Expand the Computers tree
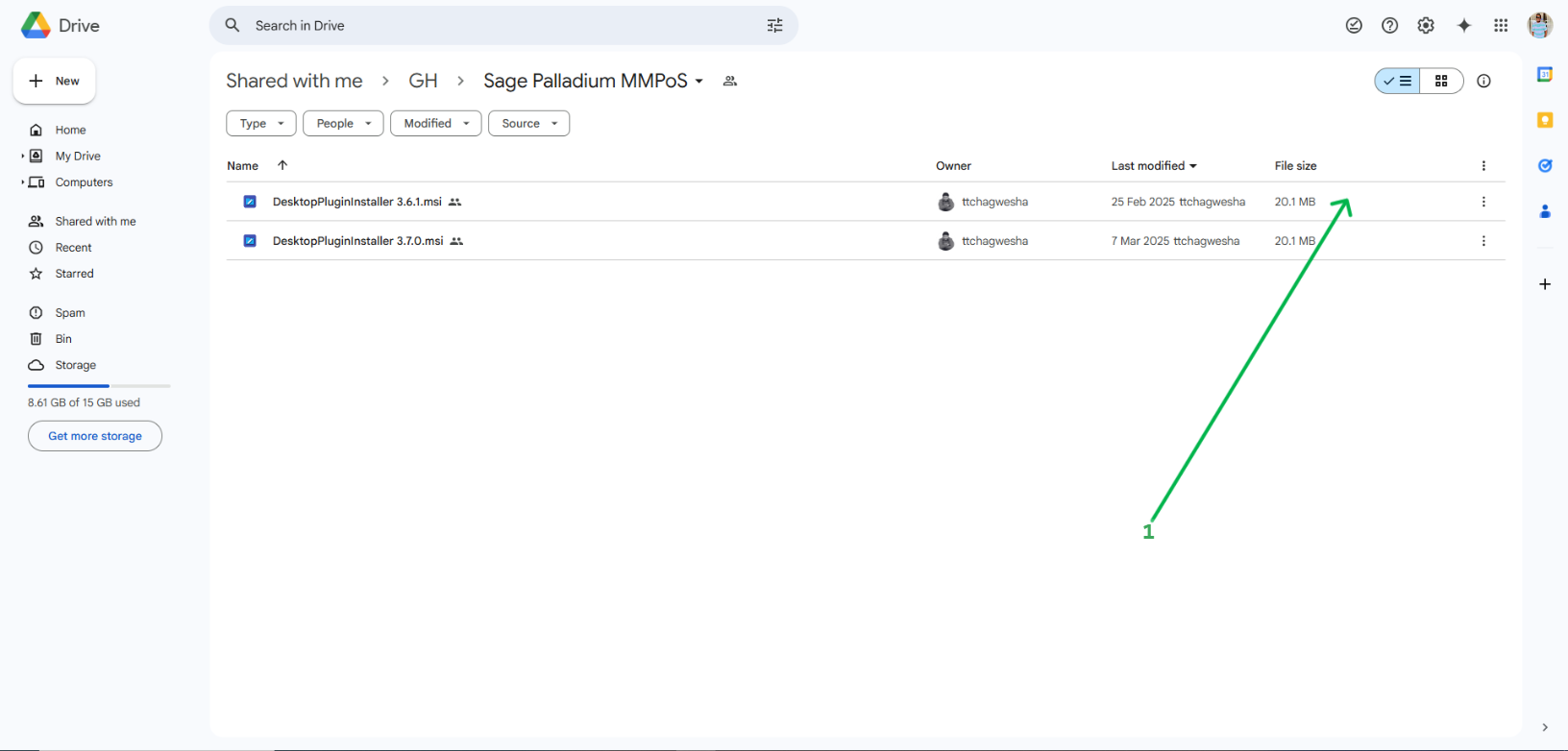 22,182
